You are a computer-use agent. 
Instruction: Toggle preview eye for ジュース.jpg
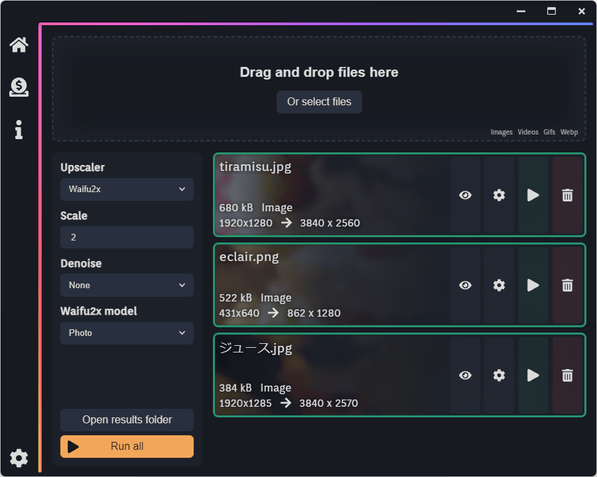465,375
